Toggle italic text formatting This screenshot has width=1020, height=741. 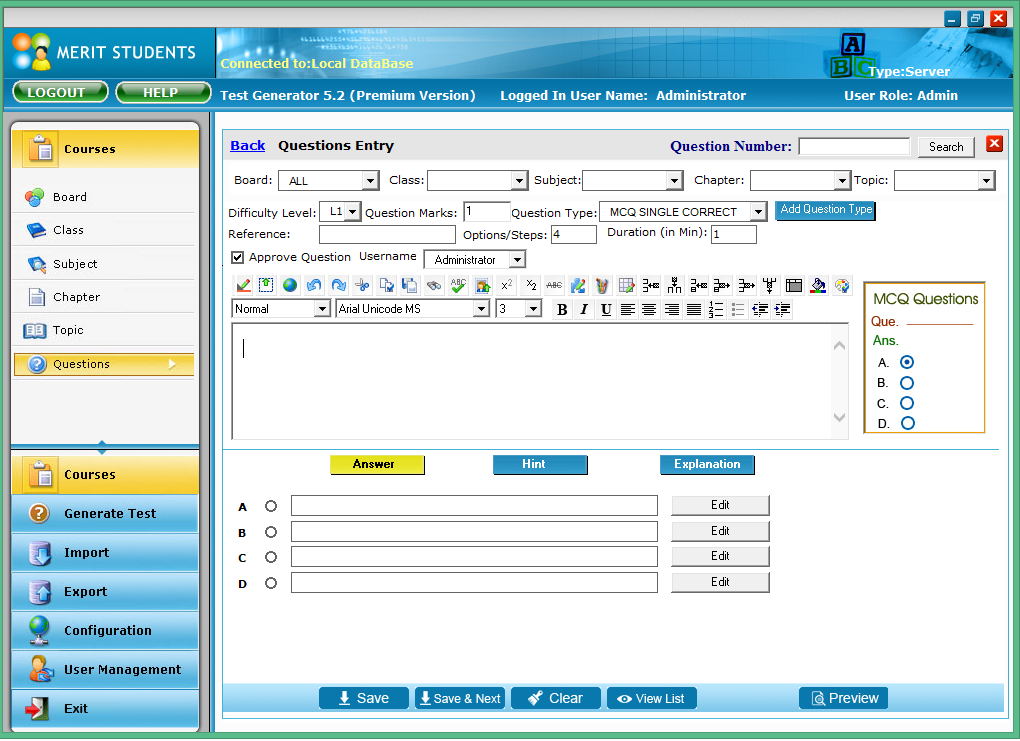(x=584, y=310)
